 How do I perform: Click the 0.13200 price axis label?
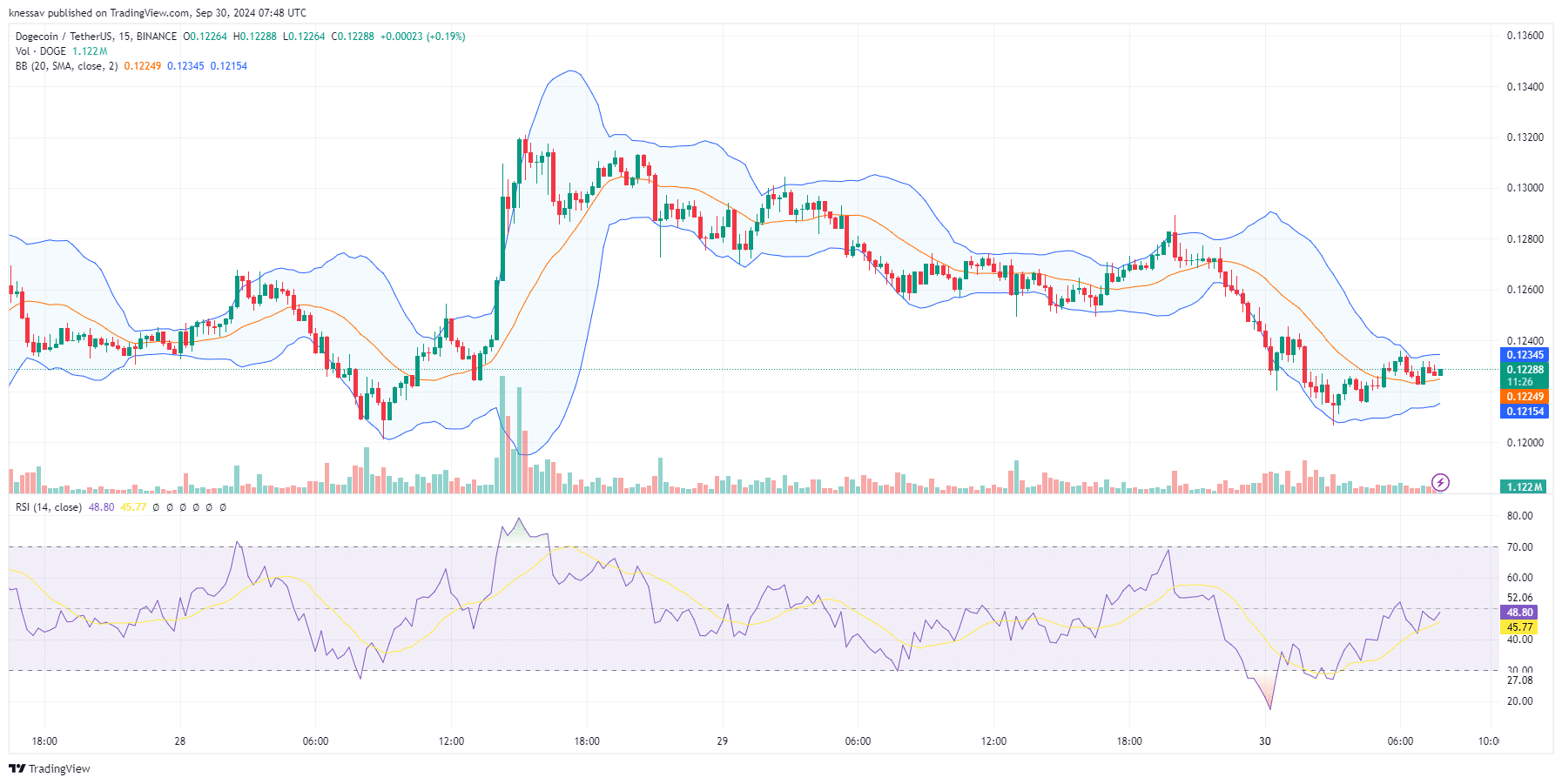(1525, 137)
